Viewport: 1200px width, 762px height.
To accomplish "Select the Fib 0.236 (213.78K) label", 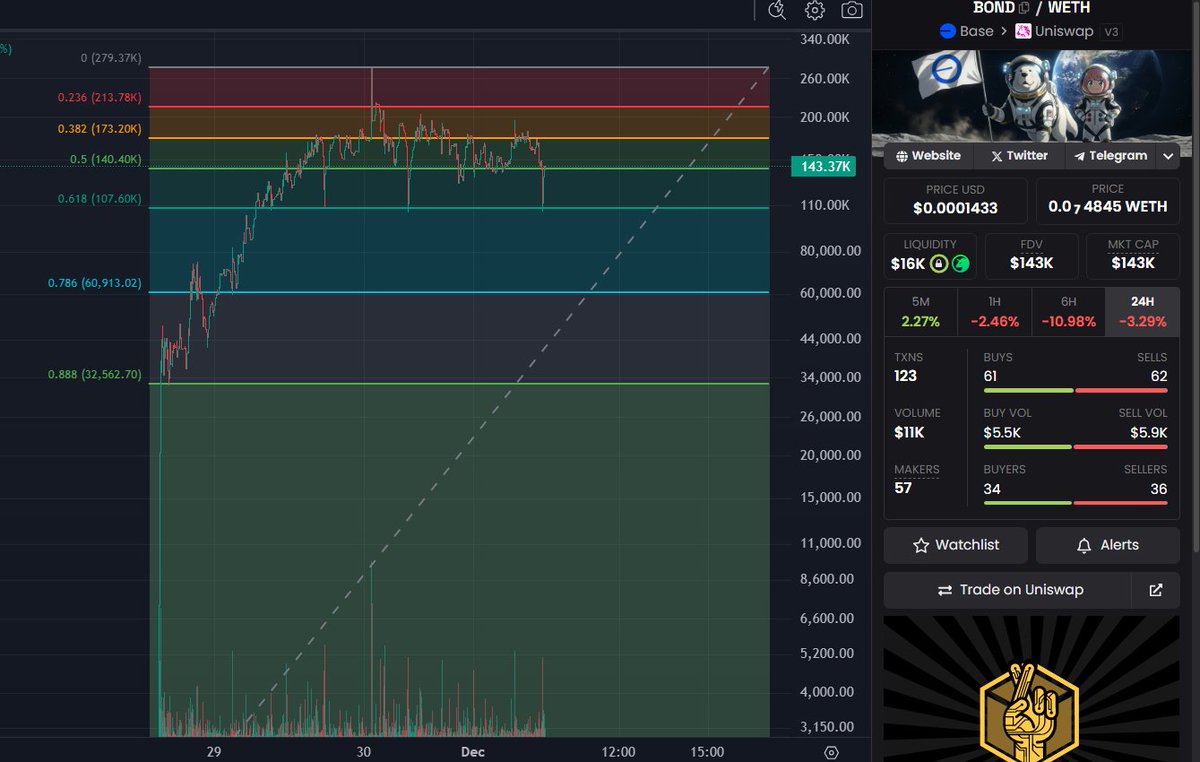I will 99,97.
